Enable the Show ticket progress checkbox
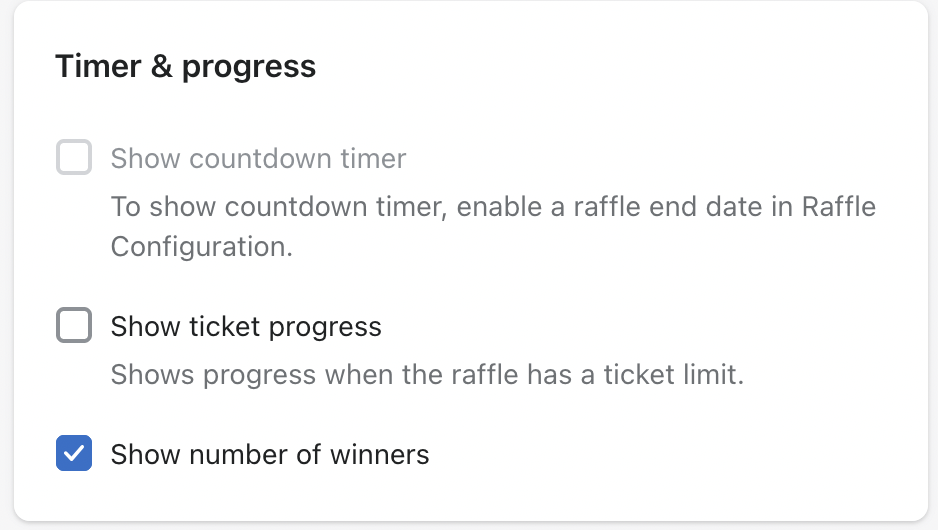Screen dimensions: 938x530 74,325
